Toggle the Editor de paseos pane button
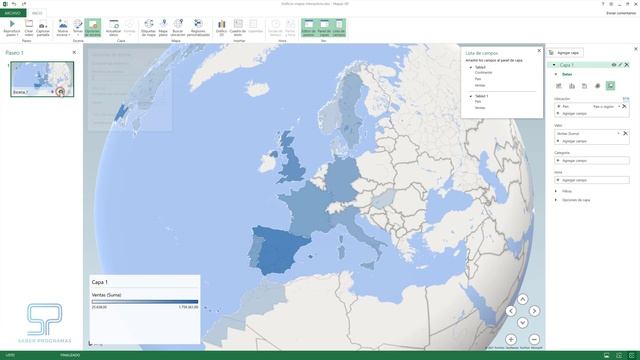Viewport: 640px width, 360px height. tap(309, 28)
